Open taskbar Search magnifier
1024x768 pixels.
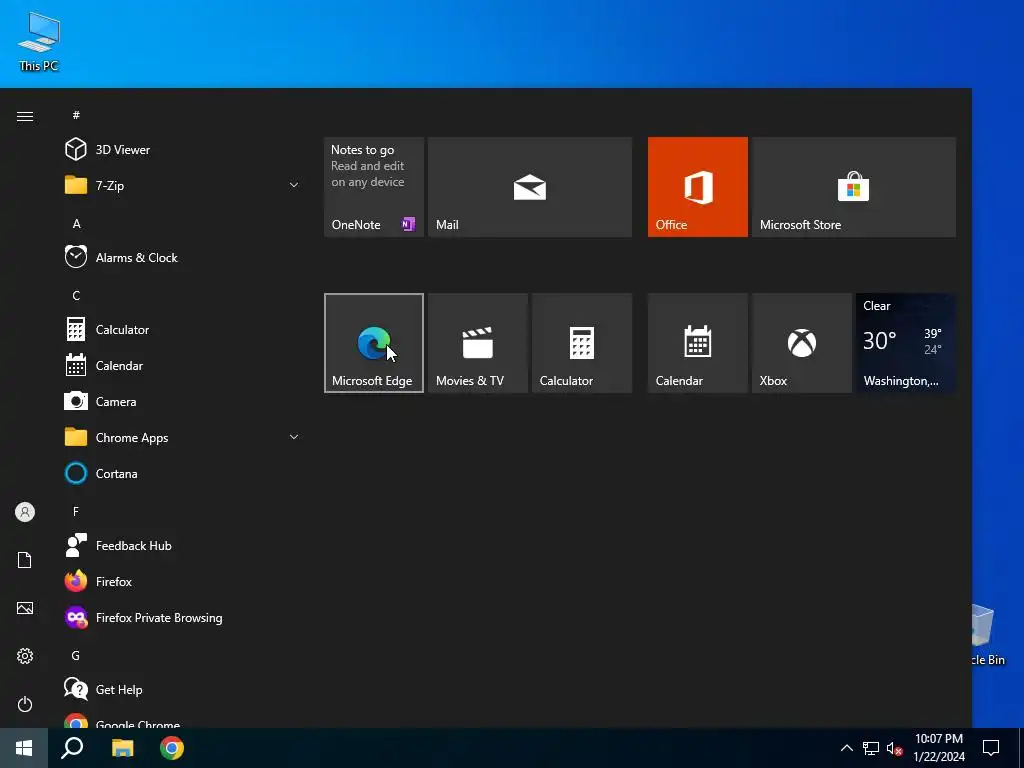click(72, 748)
